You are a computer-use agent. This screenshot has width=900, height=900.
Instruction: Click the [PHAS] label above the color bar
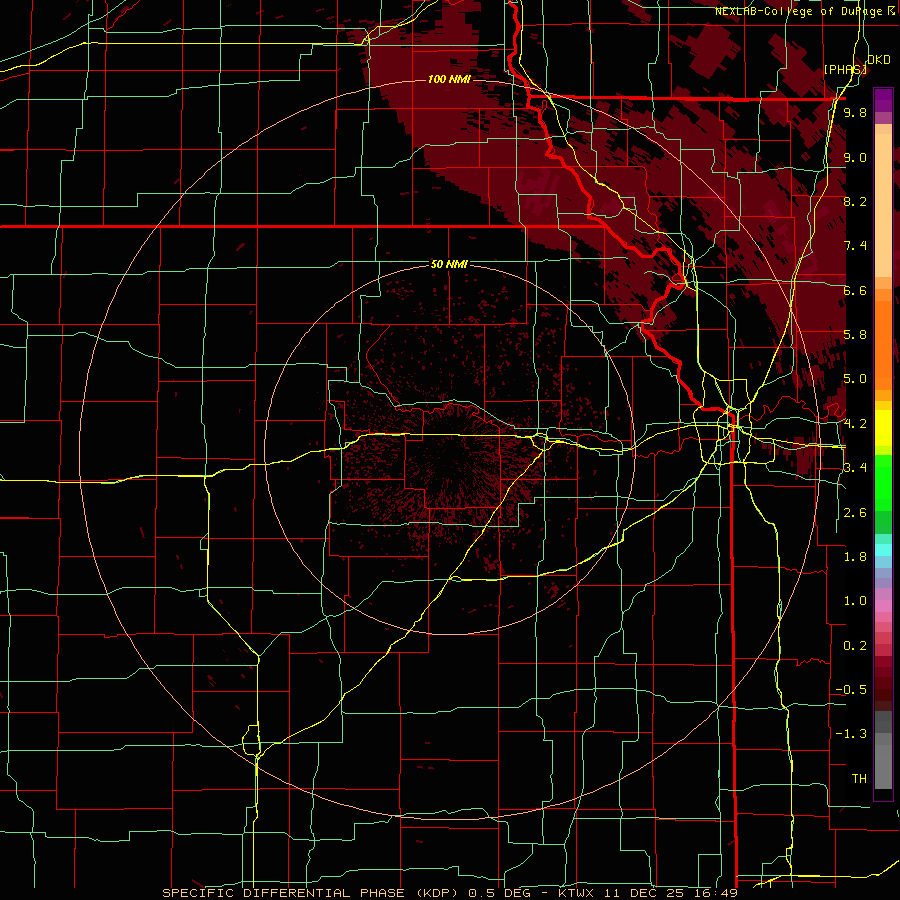coord(845,69)
